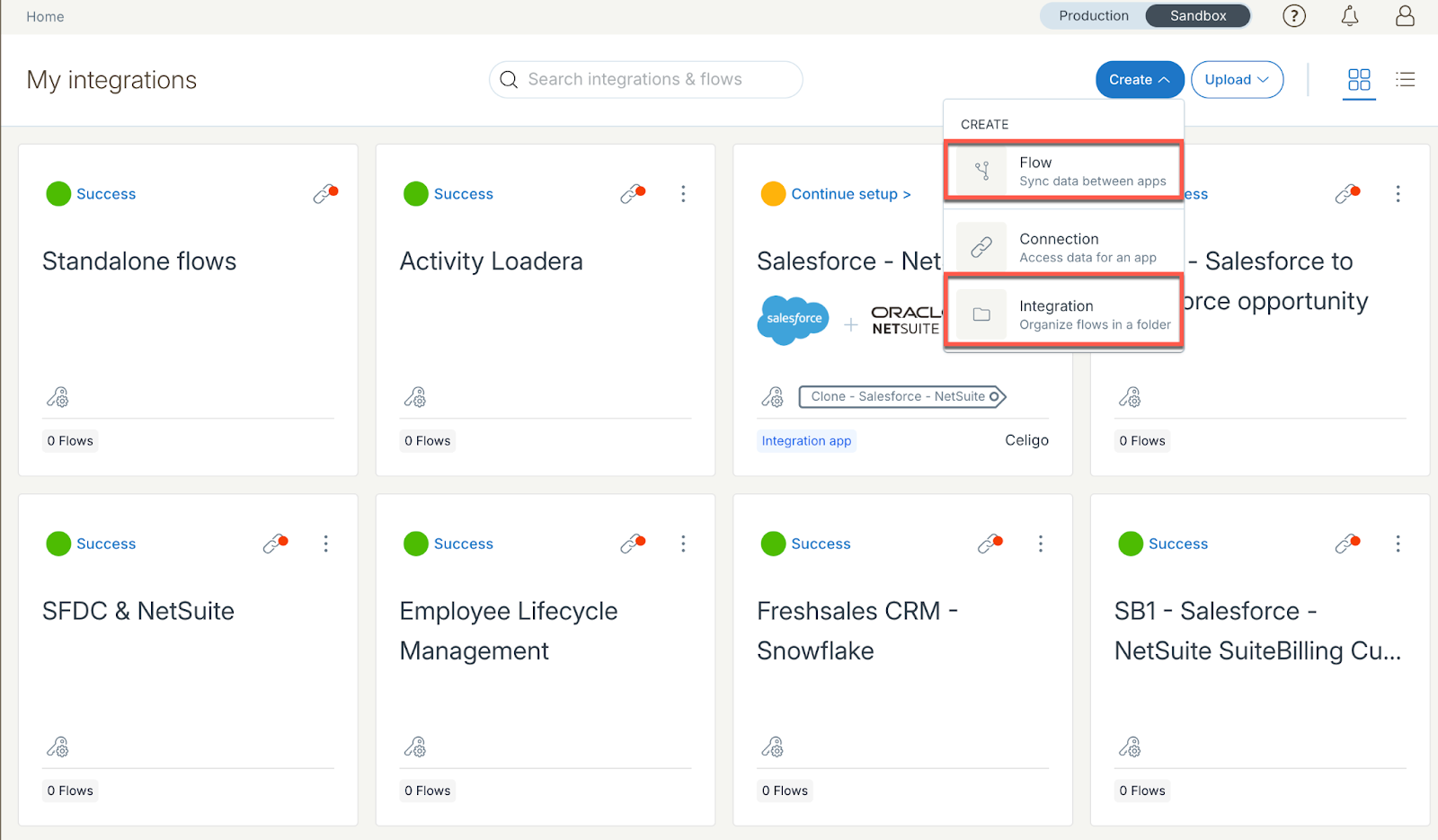This screenshot has height=840, width=1438.
Task: Click Continue setup link
Action: pos(850,193)
